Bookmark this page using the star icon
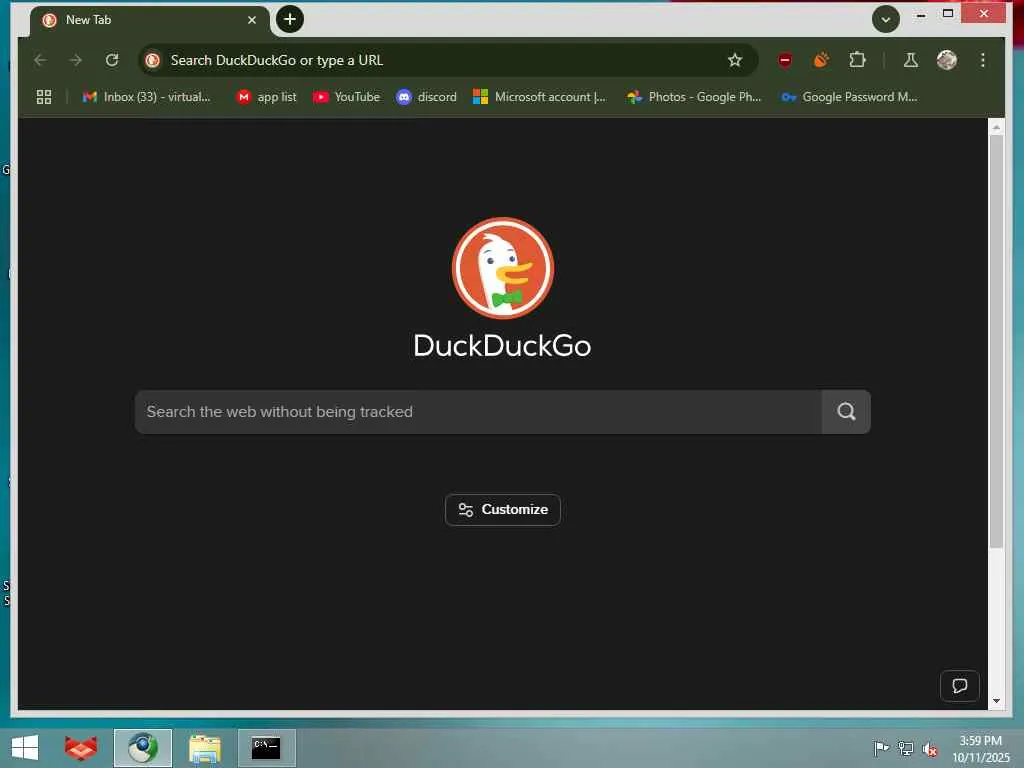 click(x=735, y=60)
